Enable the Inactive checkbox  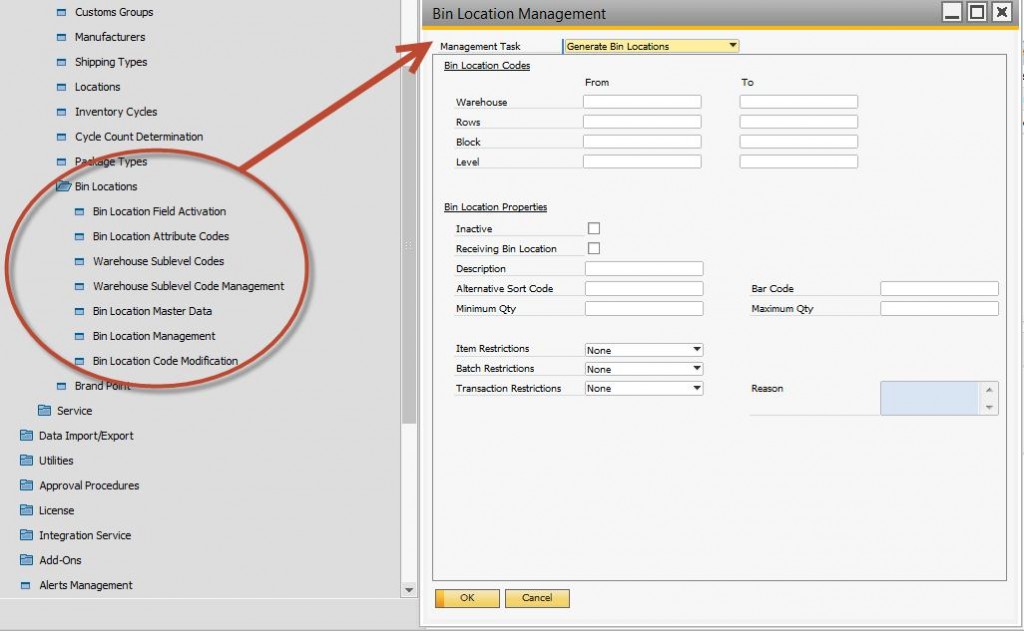594,229
